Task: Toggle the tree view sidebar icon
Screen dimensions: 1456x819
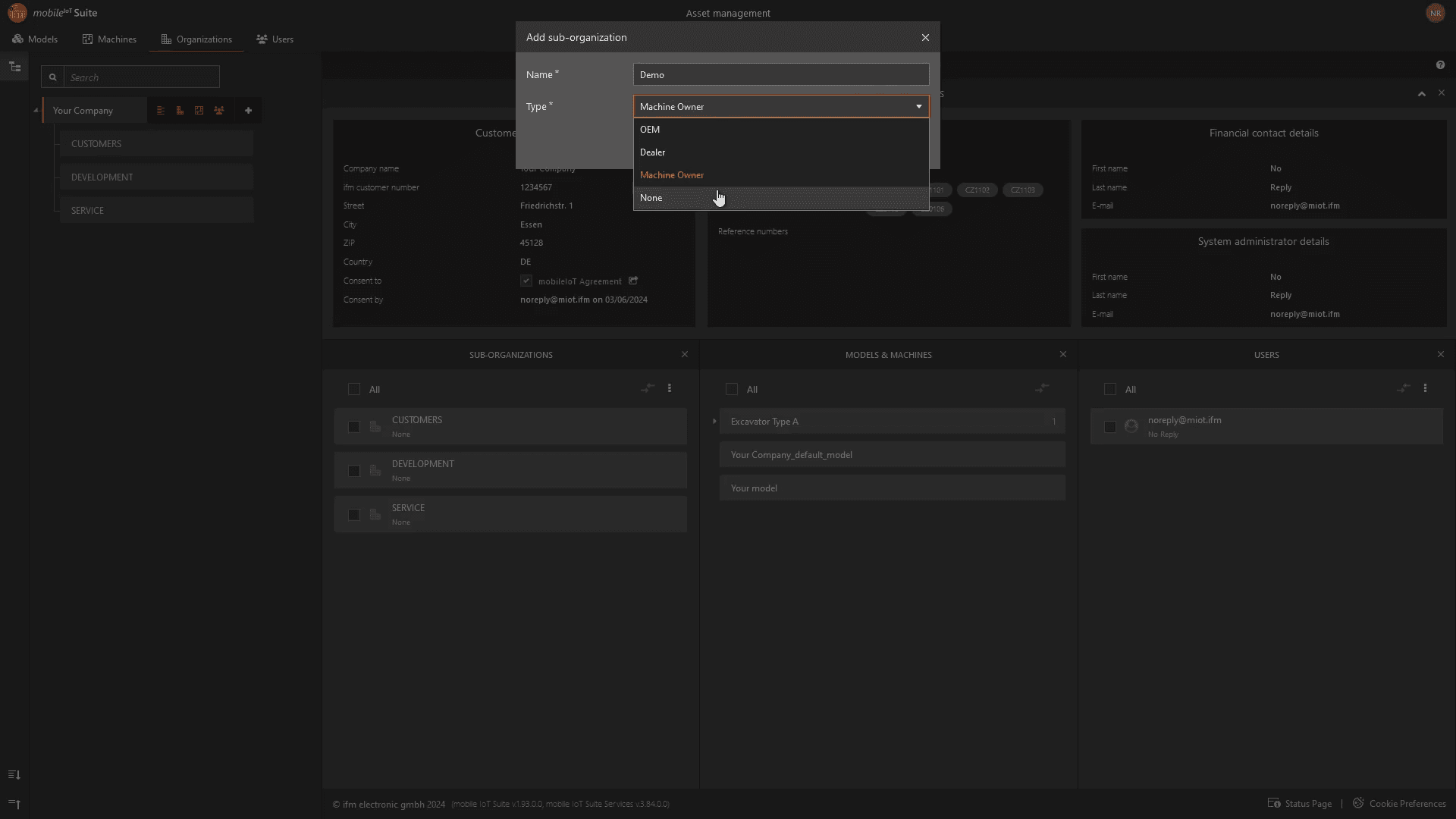Action: 14,67
